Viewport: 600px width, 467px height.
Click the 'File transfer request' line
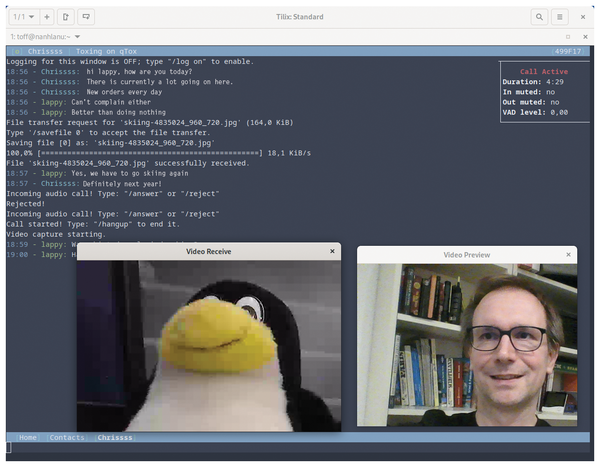tap(150, 122)
